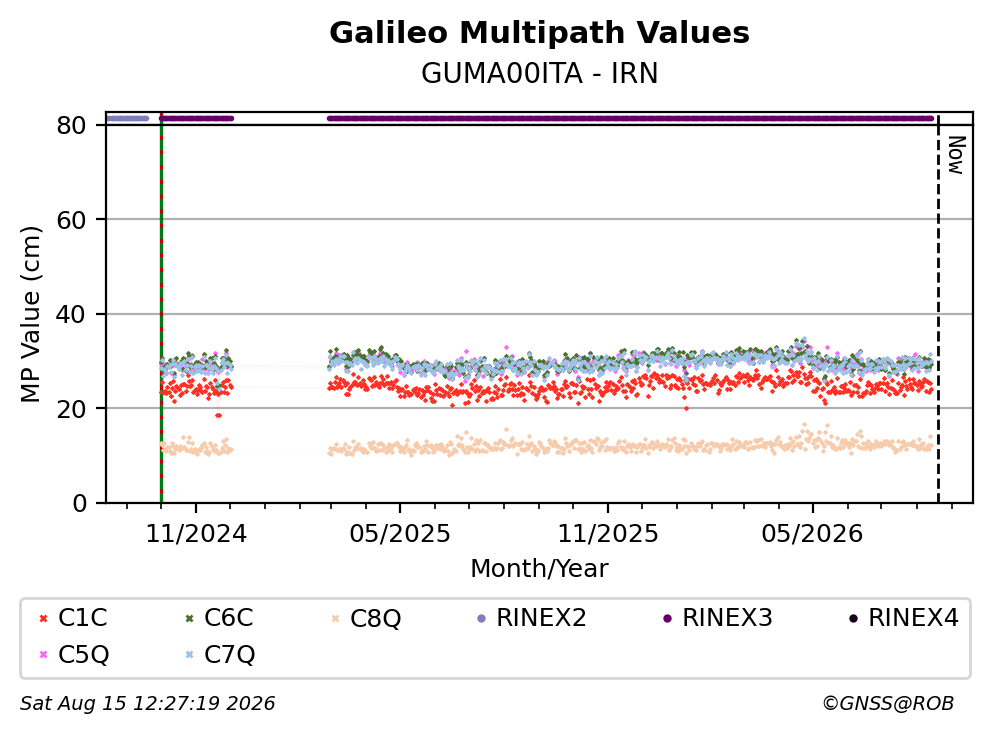Click the 11/2024 x-axis tick label
This screenshot has height=734, width=992.
pos(196,534)
